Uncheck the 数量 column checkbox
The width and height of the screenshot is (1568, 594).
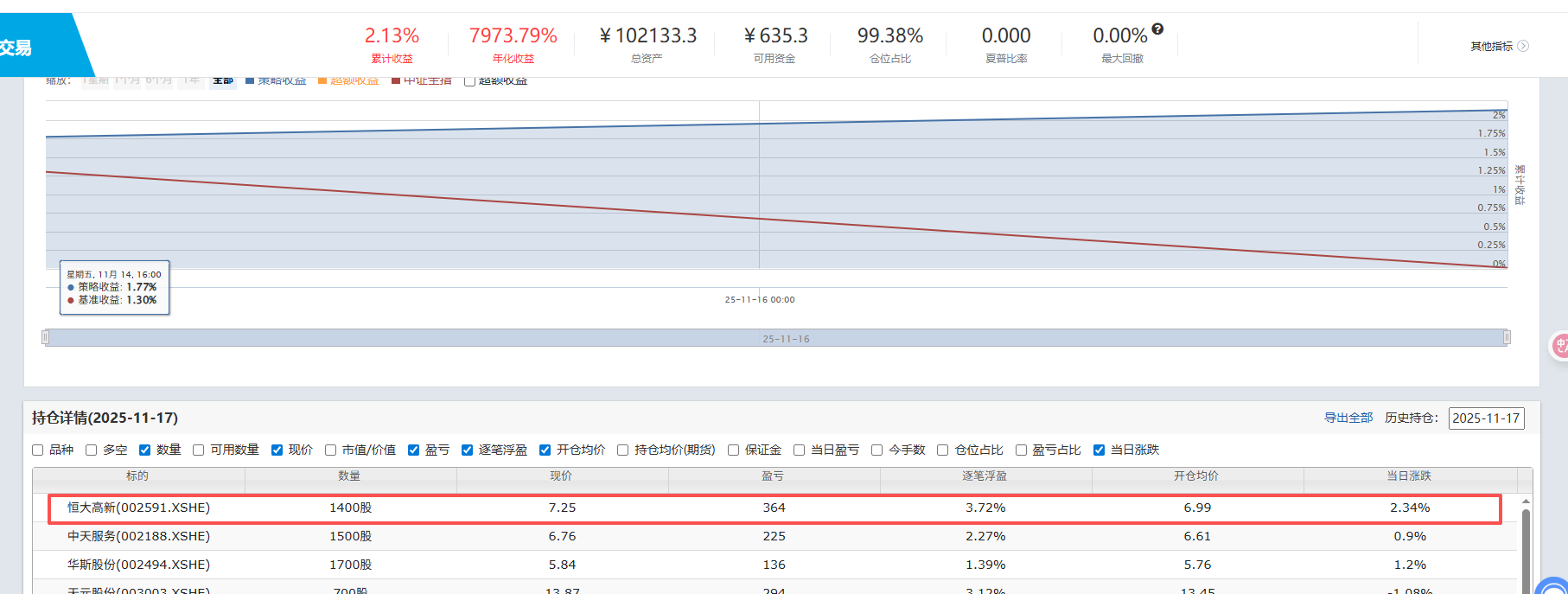(145, 450)
